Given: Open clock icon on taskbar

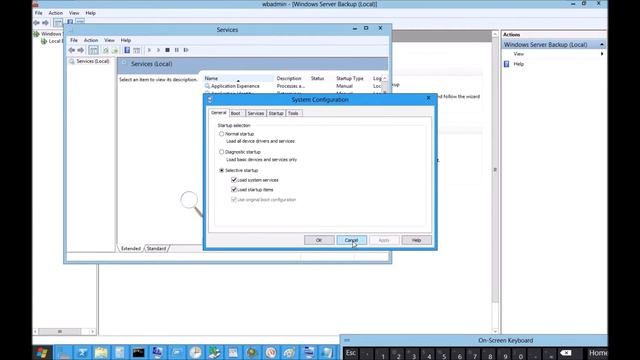Looking at the screenshot, I should [x=196, y=353].
